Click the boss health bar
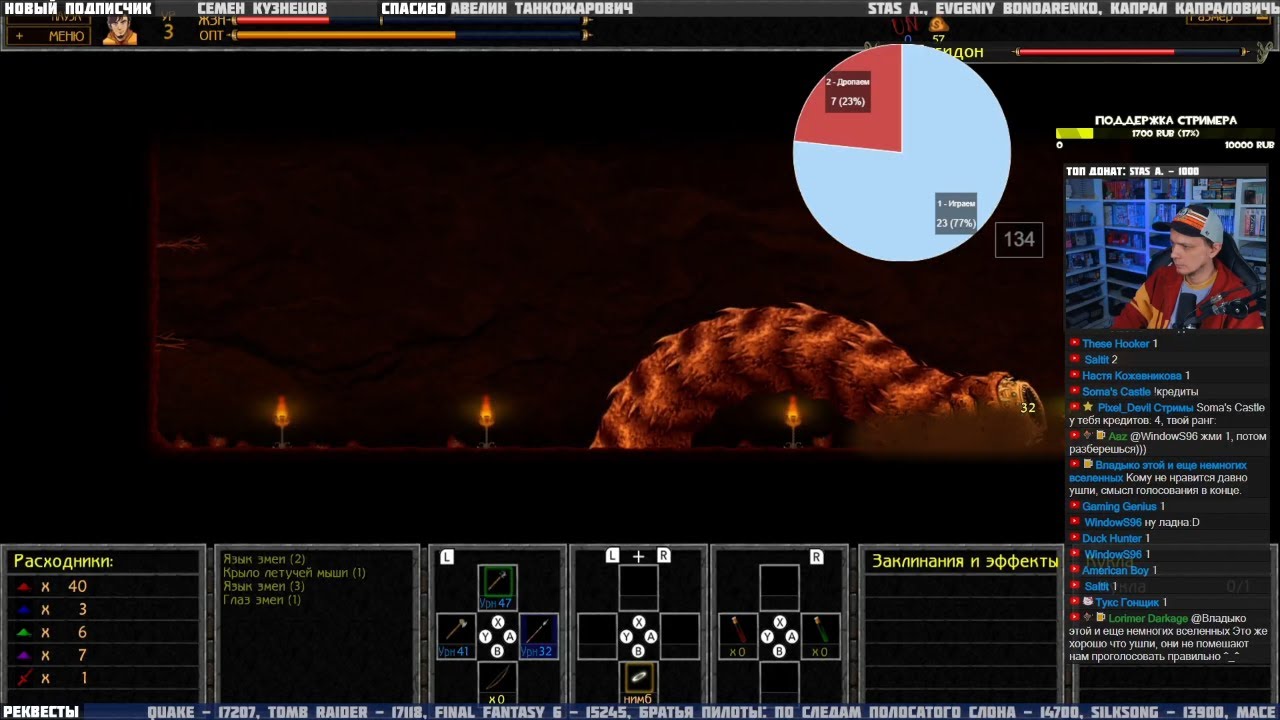Image resolution: width=1280 pixels, height=720 pixels. pos(1133,51)
